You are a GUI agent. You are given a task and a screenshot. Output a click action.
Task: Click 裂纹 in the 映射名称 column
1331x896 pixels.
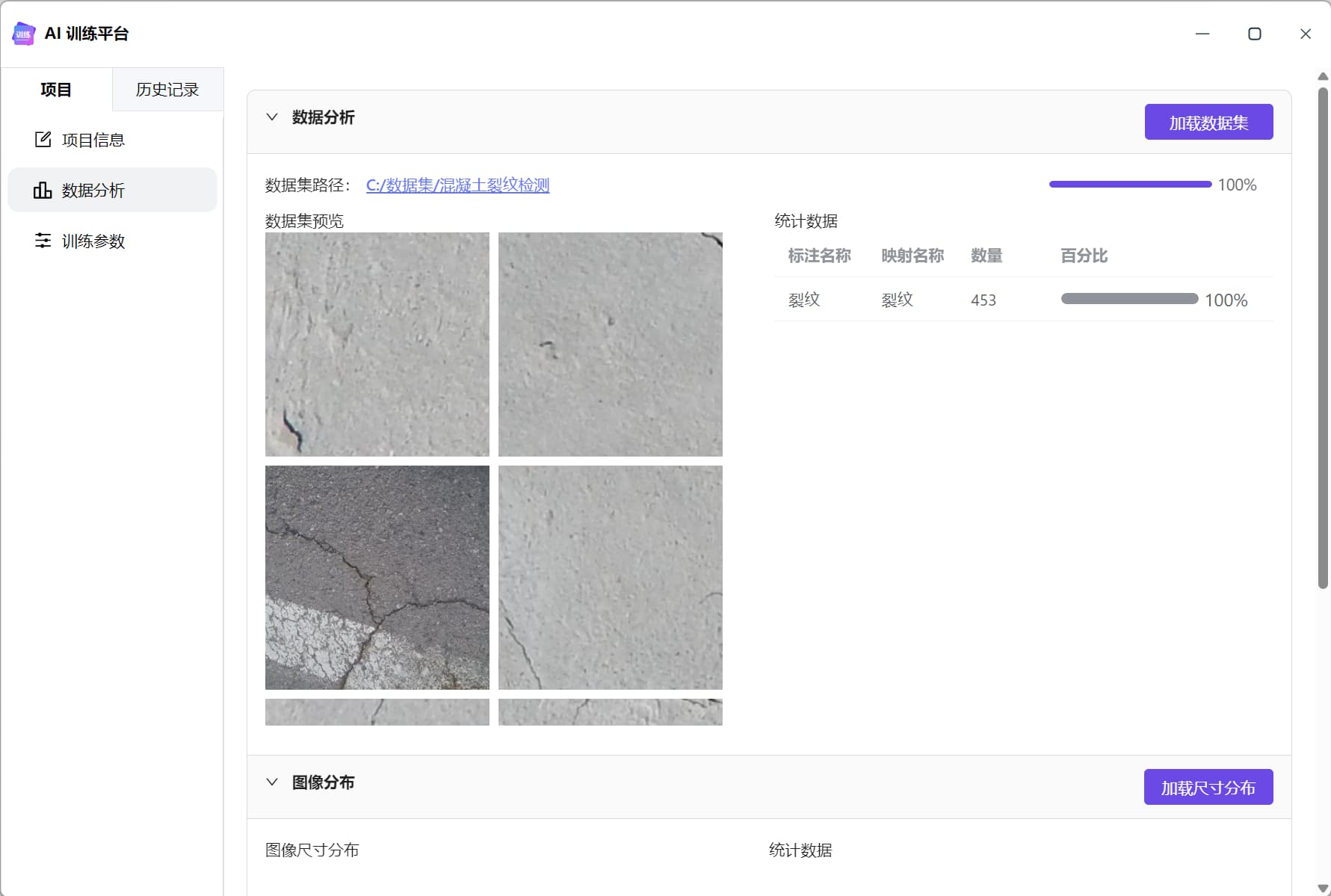coord(897,300)
